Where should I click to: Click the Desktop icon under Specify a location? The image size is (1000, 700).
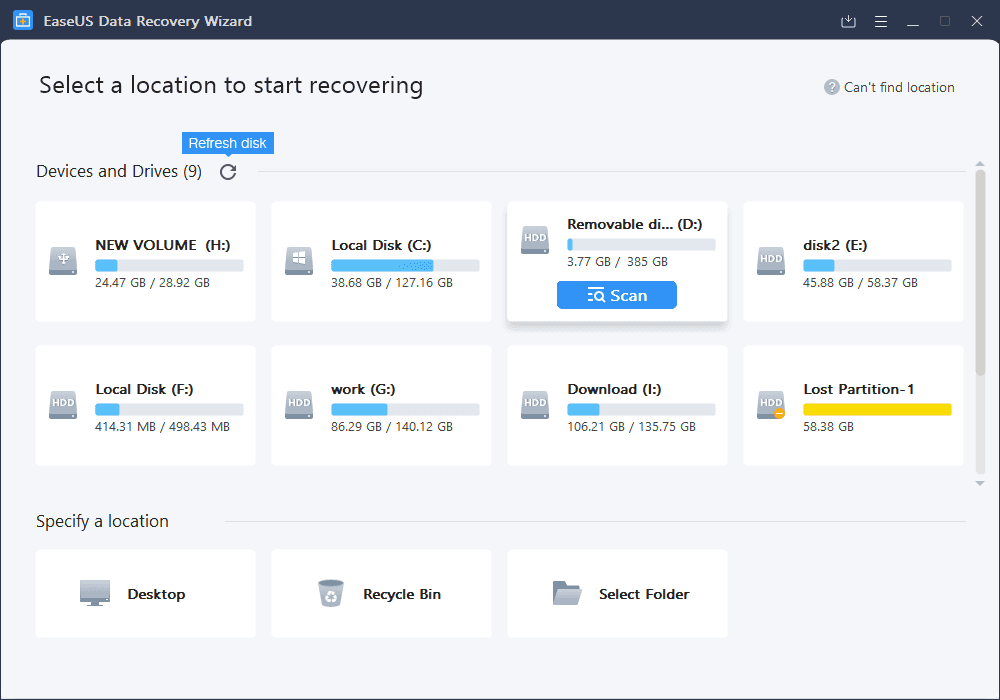tap(95, 592)
